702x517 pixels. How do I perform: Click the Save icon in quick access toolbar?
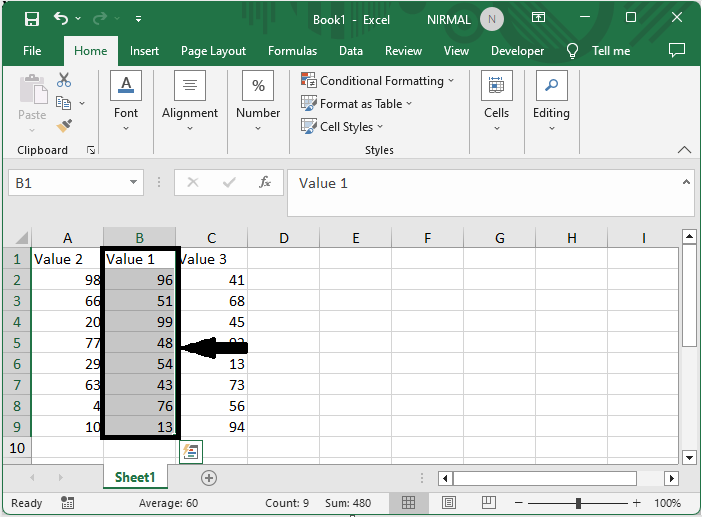coord(32,19)
